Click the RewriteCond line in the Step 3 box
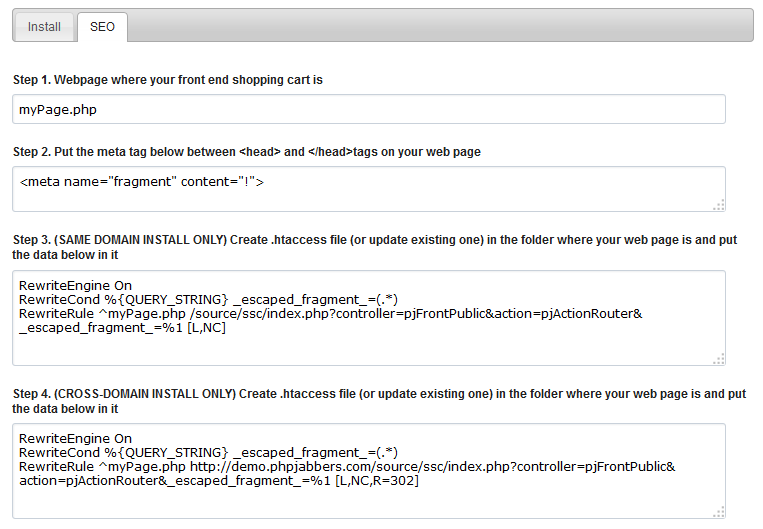The width and height of the screenshot is (763, 529). 208,300
